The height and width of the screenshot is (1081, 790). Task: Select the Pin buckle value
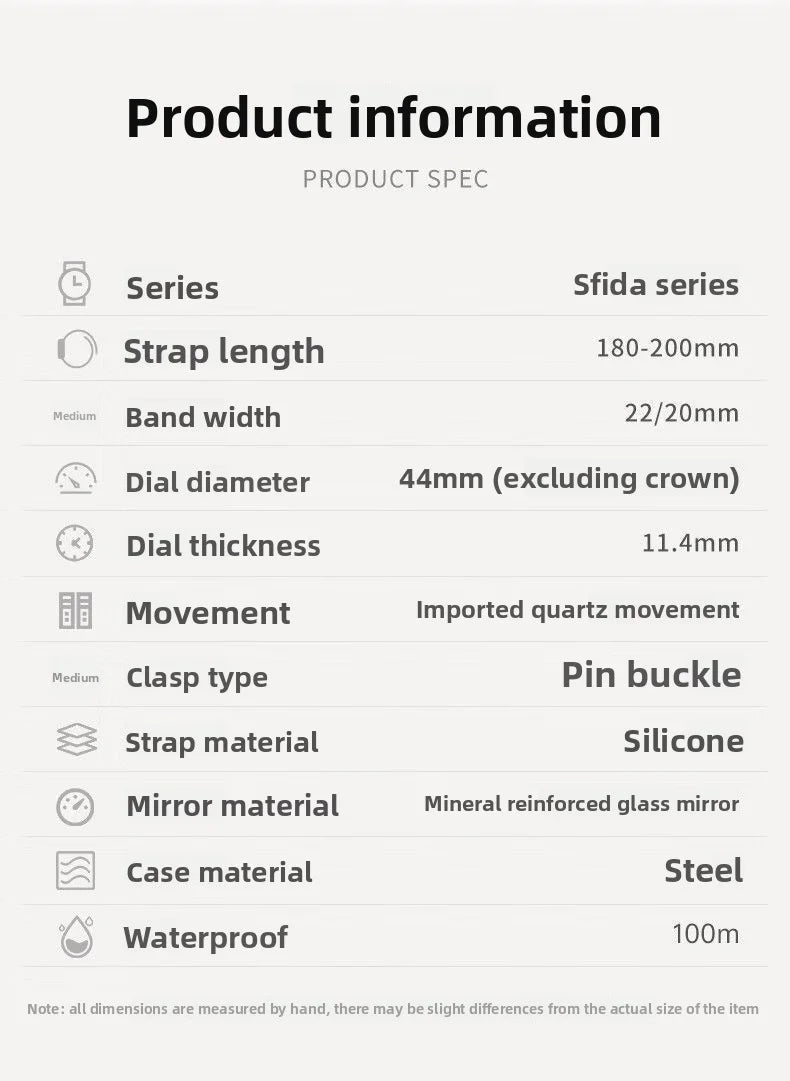(651, 675)
